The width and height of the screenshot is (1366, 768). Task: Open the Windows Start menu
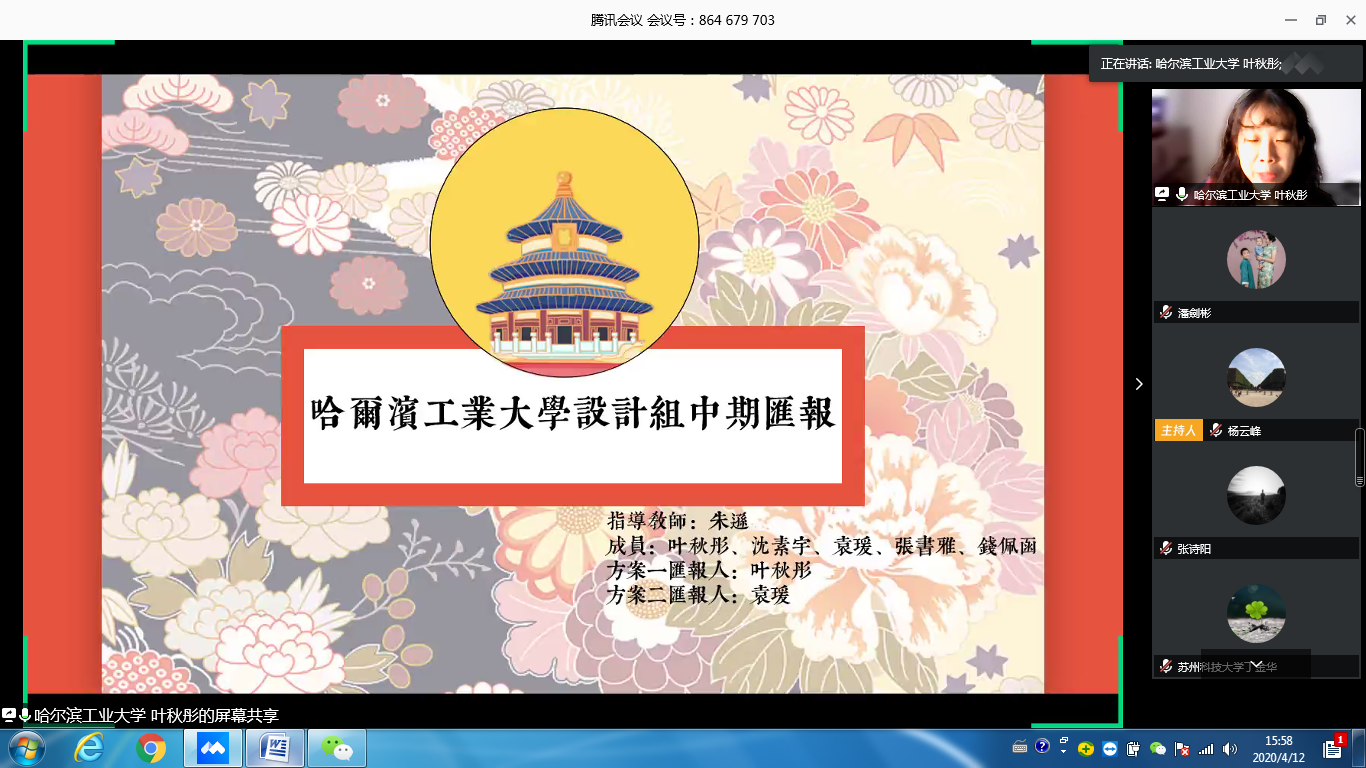coord(26,748)
